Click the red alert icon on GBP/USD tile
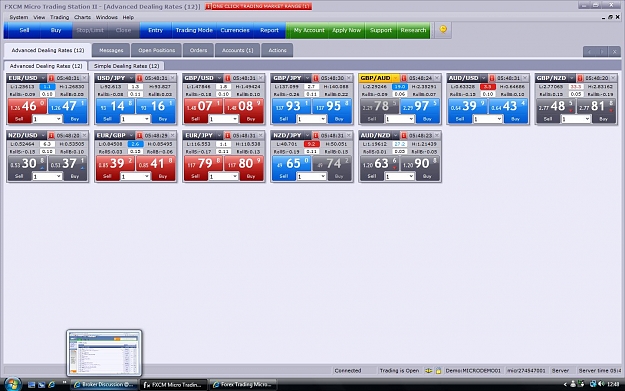Viewport: 625px width, 391px height. click(x=227, y=78)
